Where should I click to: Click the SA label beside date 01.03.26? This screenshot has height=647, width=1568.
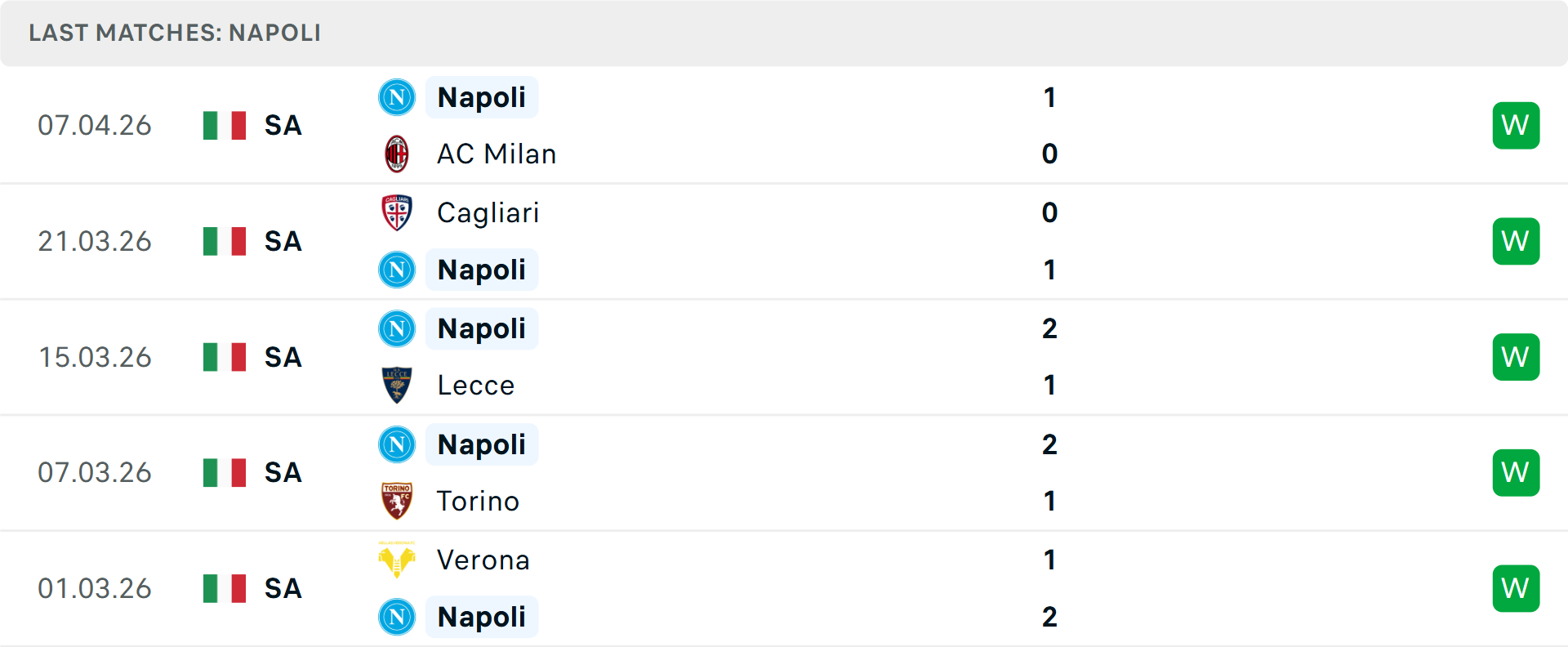283,587
